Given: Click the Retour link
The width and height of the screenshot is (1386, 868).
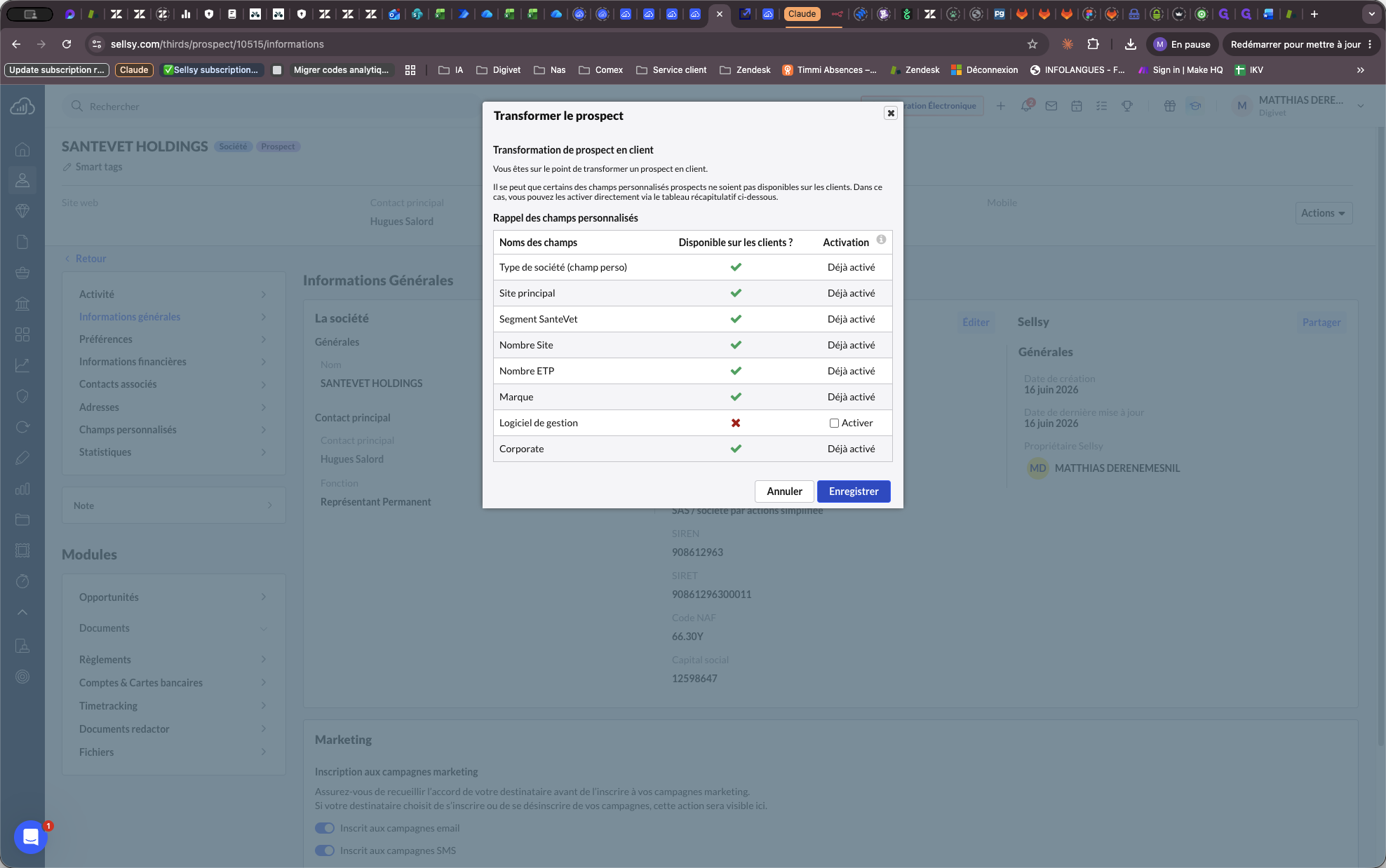Looking at the screenshot, I should [x=86, y=259].
